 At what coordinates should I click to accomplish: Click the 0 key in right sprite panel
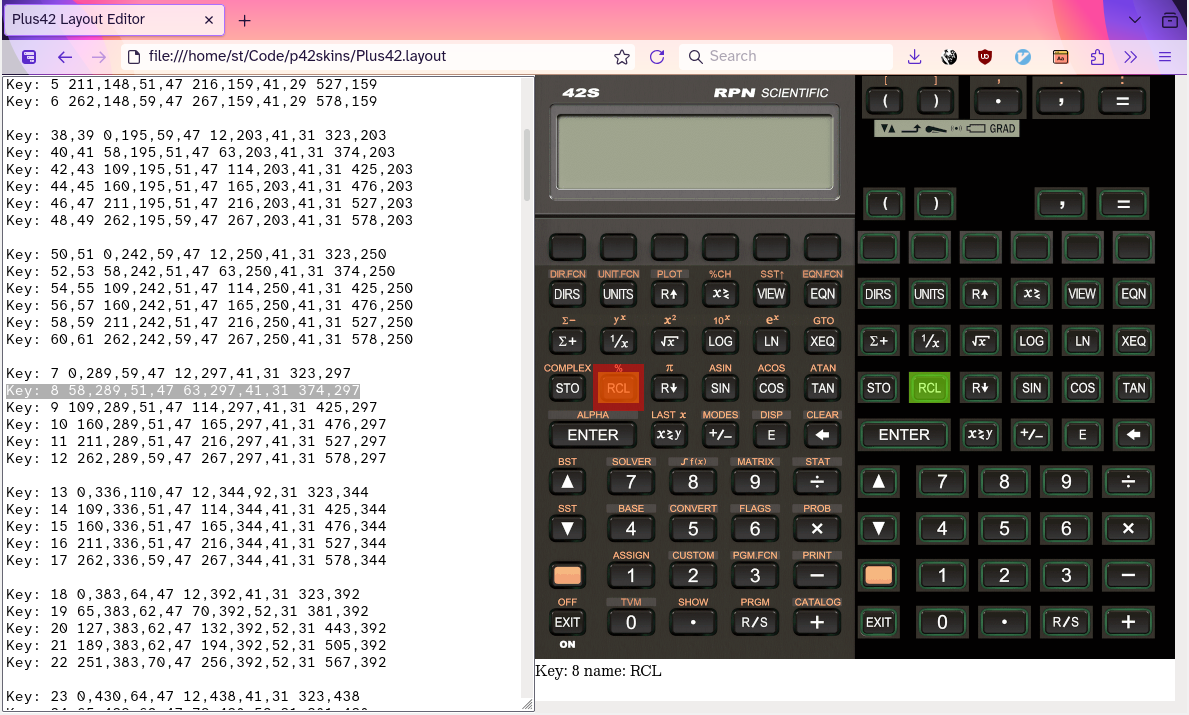942,622
